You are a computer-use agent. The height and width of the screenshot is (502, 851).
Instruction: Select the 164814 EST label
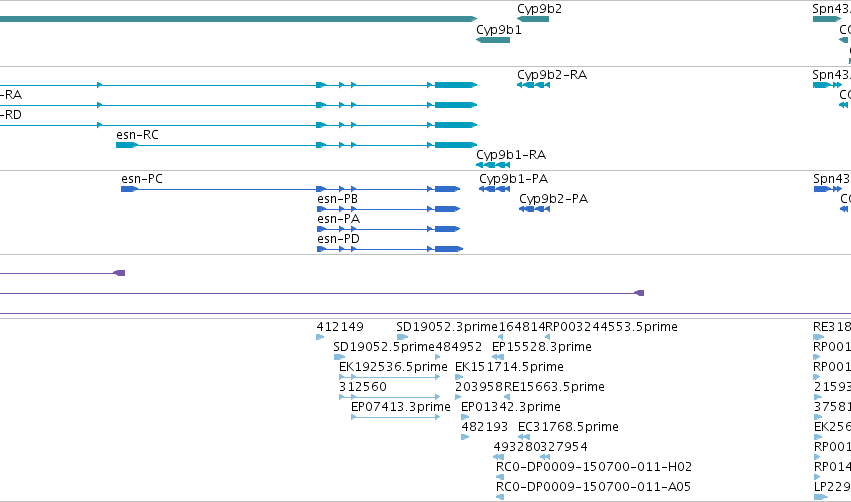pos(522,327)
